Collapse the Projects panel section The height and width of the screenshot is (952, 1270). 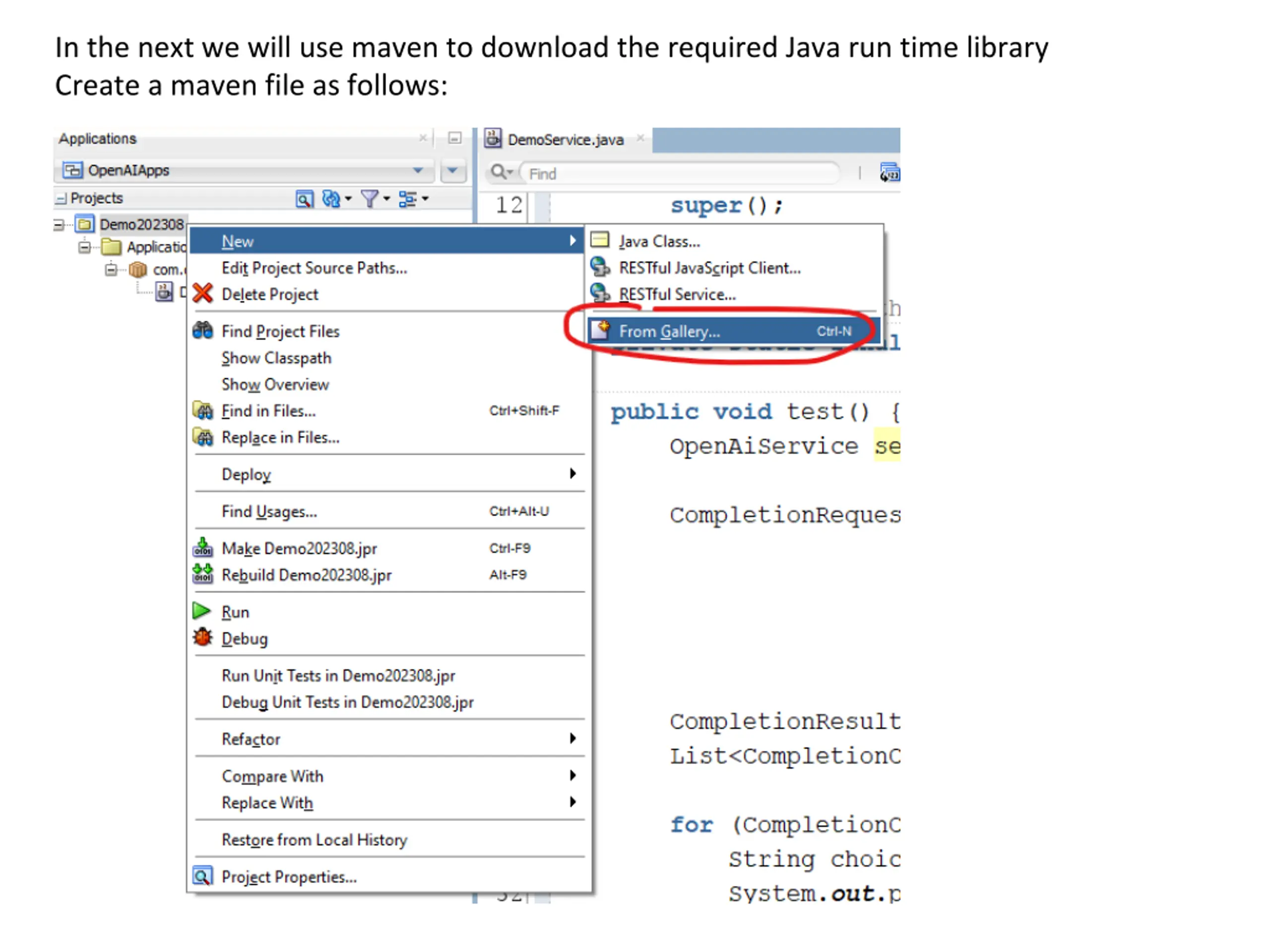coord(61,198)
